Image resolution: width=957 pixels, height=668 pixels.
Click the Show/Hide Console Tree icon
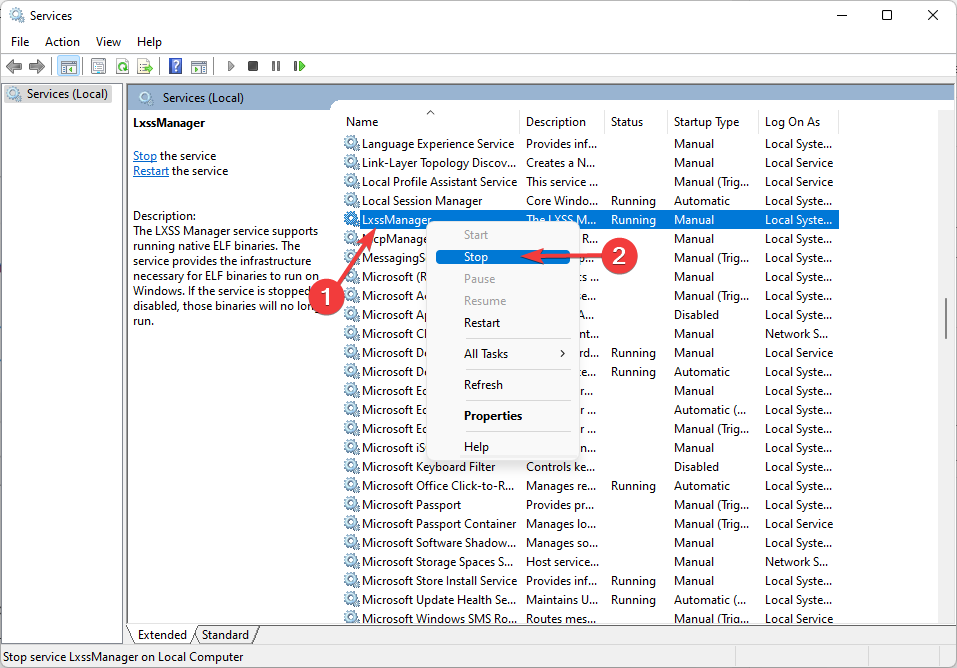[69, 66]
